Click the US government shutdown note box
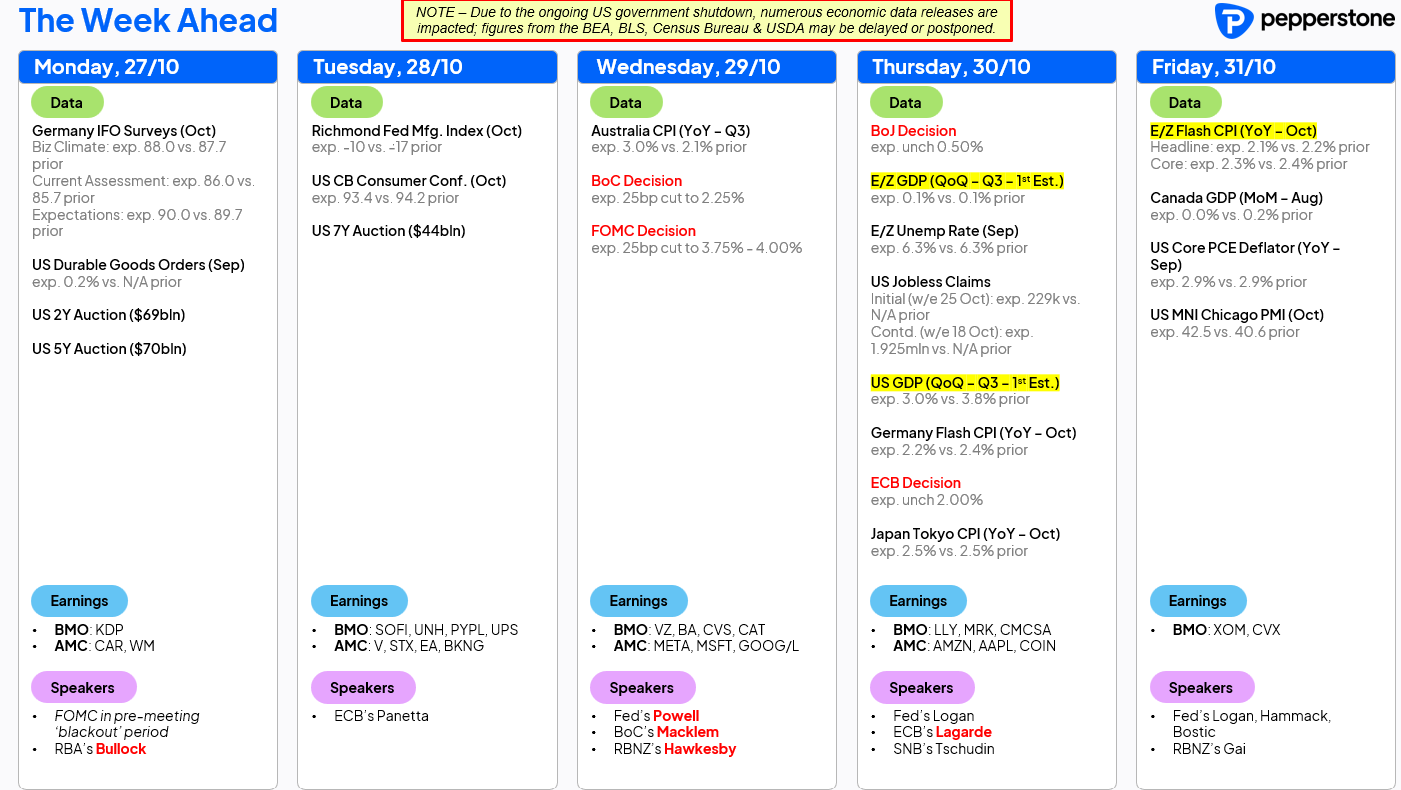Image resolution: width=1401 pixels, height=790 pixels. [x=707, y=21]
